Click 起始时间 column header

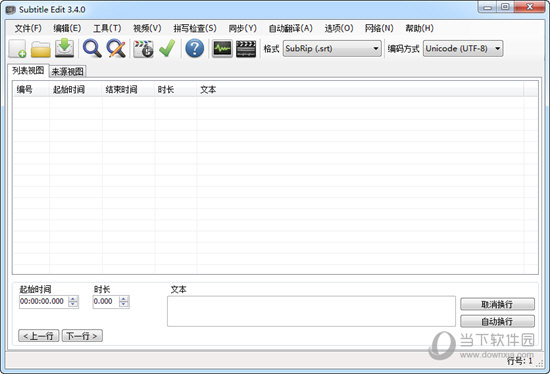point(76,90)
